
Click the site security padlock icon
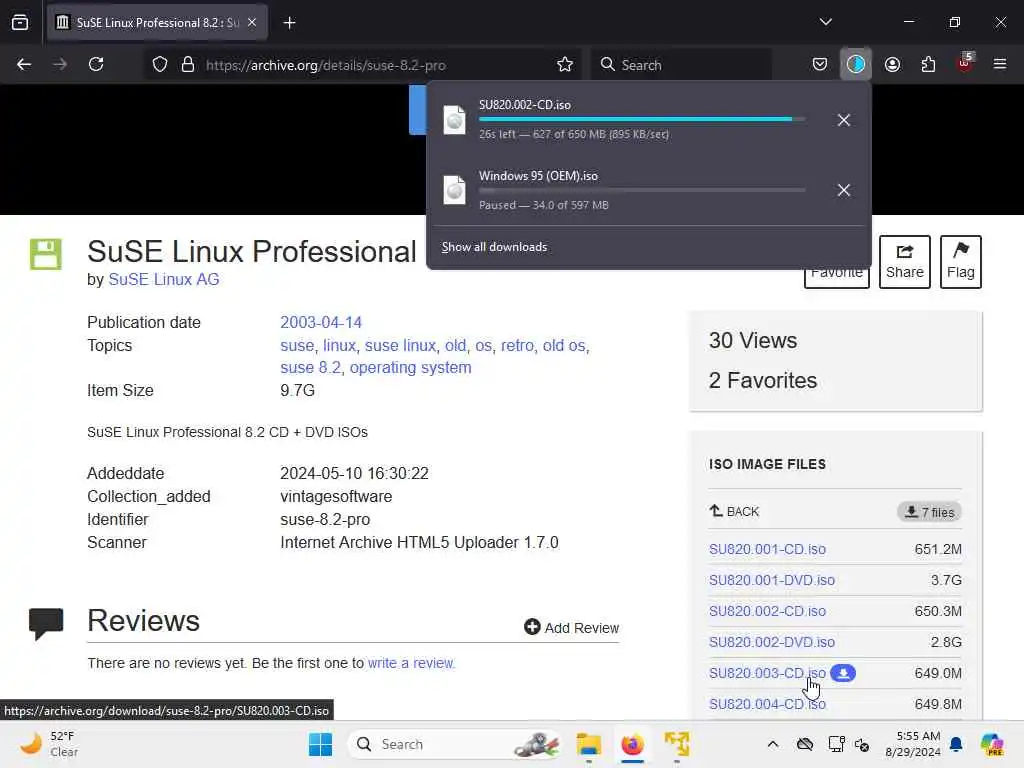click(x=188, y=65)
